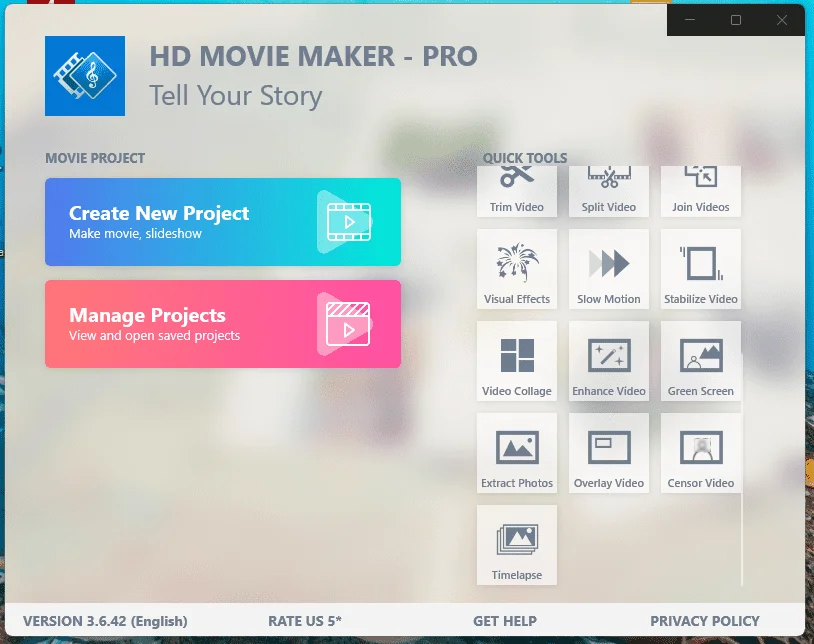Open the Trim Video tool

click(x=517, y=191)
